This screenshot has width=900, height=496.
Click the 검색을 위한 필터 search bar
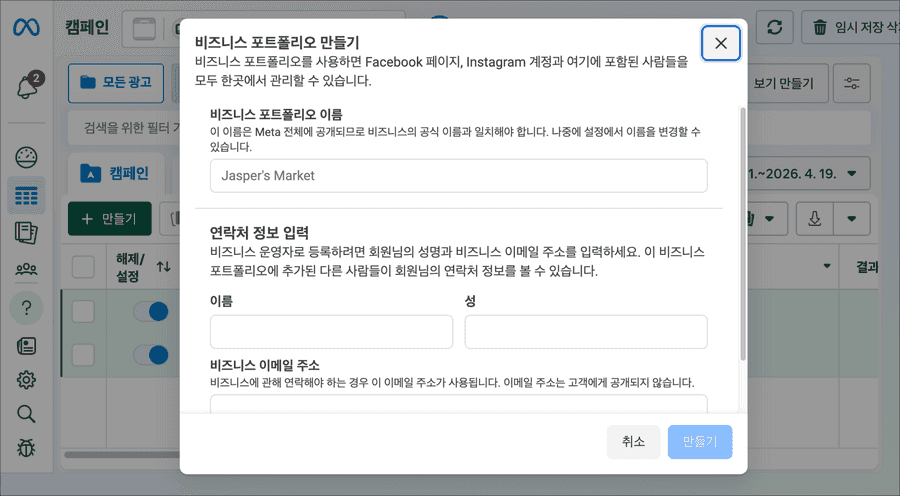coord(124,127)
